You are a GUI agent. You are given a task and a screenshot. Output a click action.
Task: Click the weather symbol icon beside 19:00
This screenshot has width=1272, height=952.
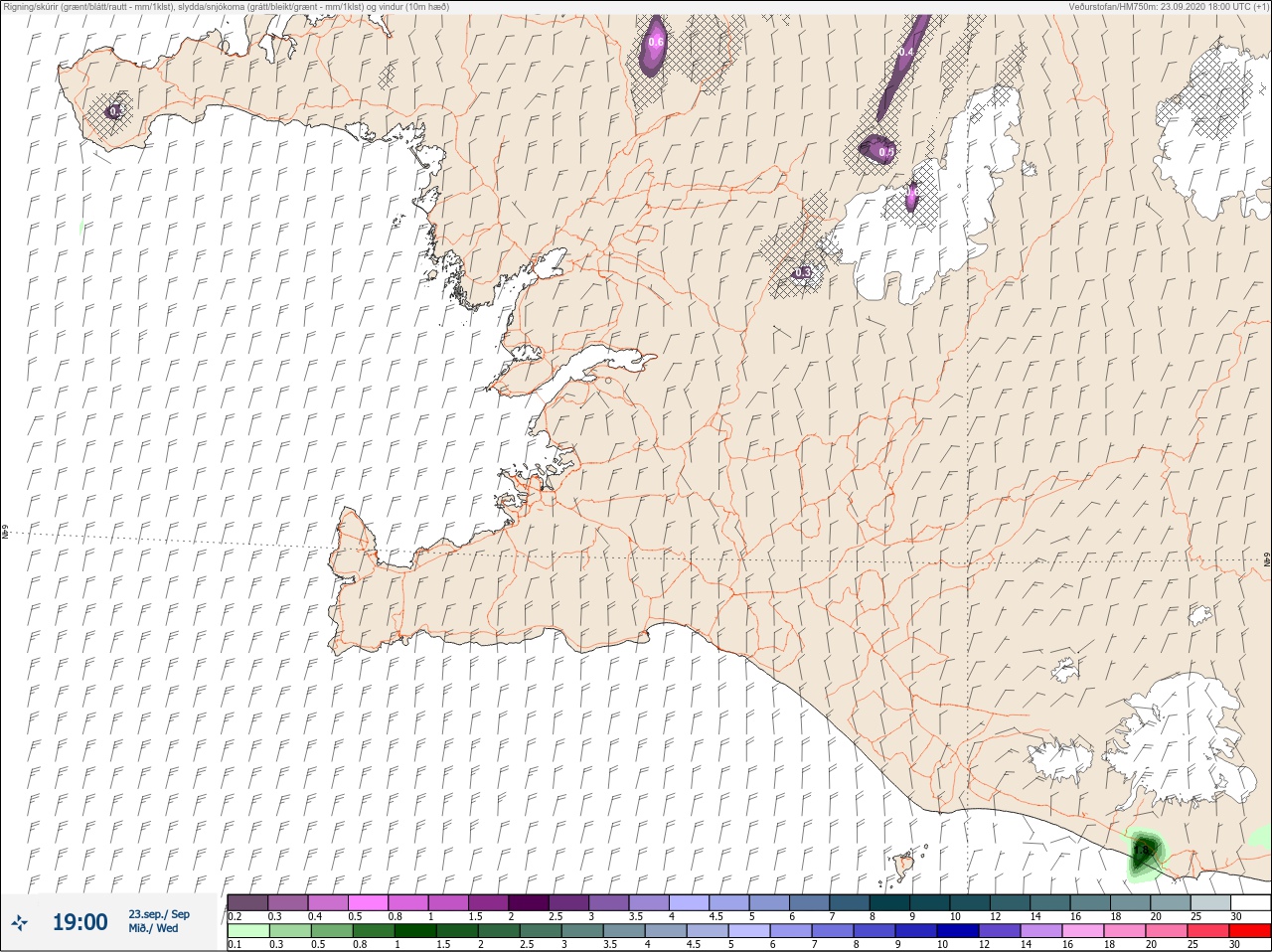pyautogui.click(x=20, y=922)
